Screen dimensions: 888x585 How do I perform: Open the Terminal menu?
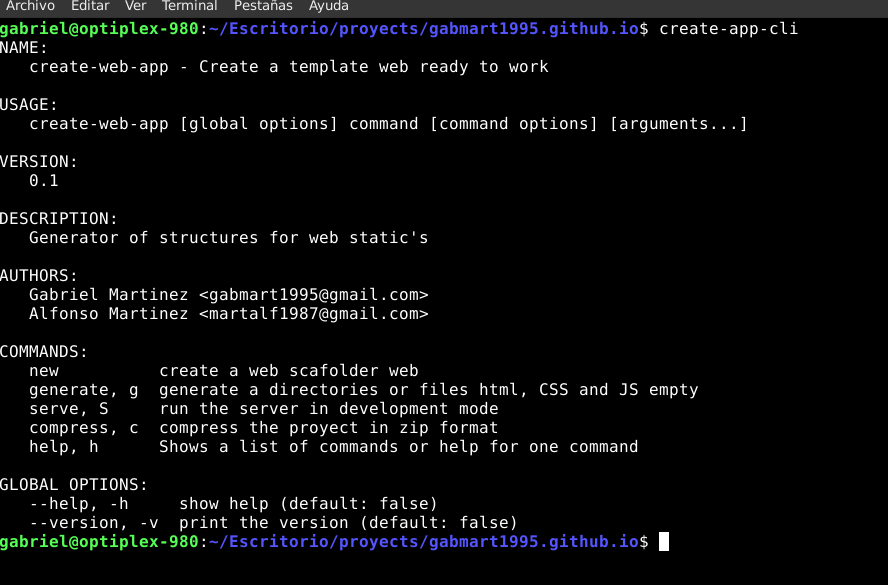(x=189, y=6)
